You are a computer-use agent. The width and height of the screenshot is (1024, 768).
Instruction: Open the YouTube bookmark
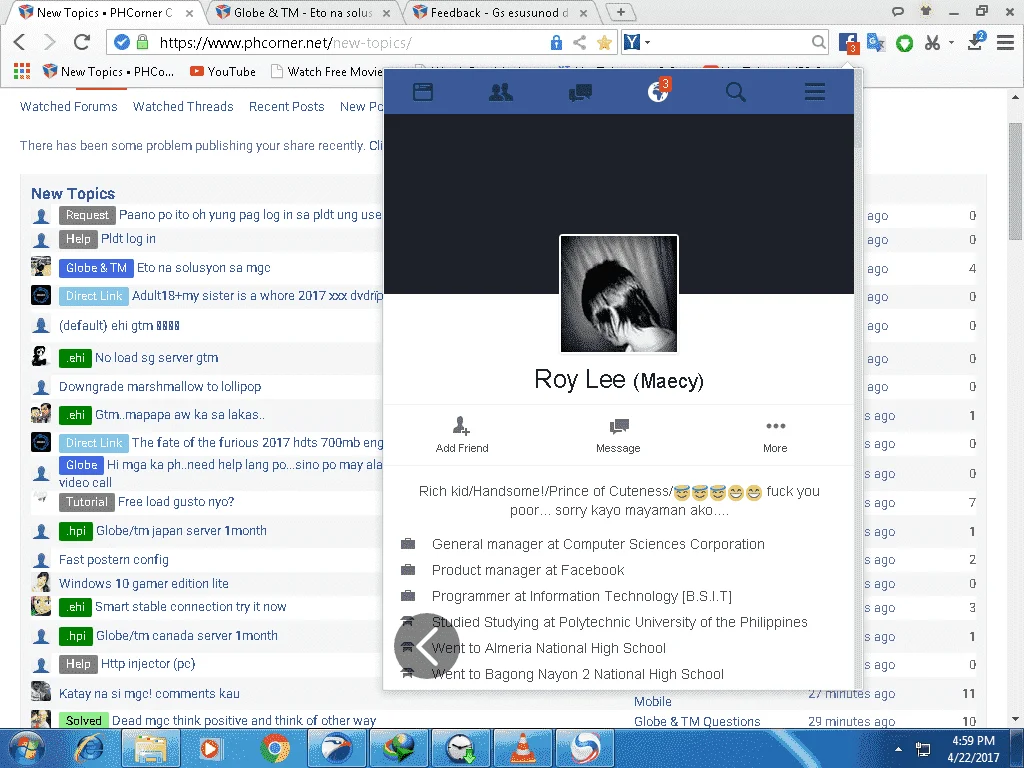(x=223, y=72)
